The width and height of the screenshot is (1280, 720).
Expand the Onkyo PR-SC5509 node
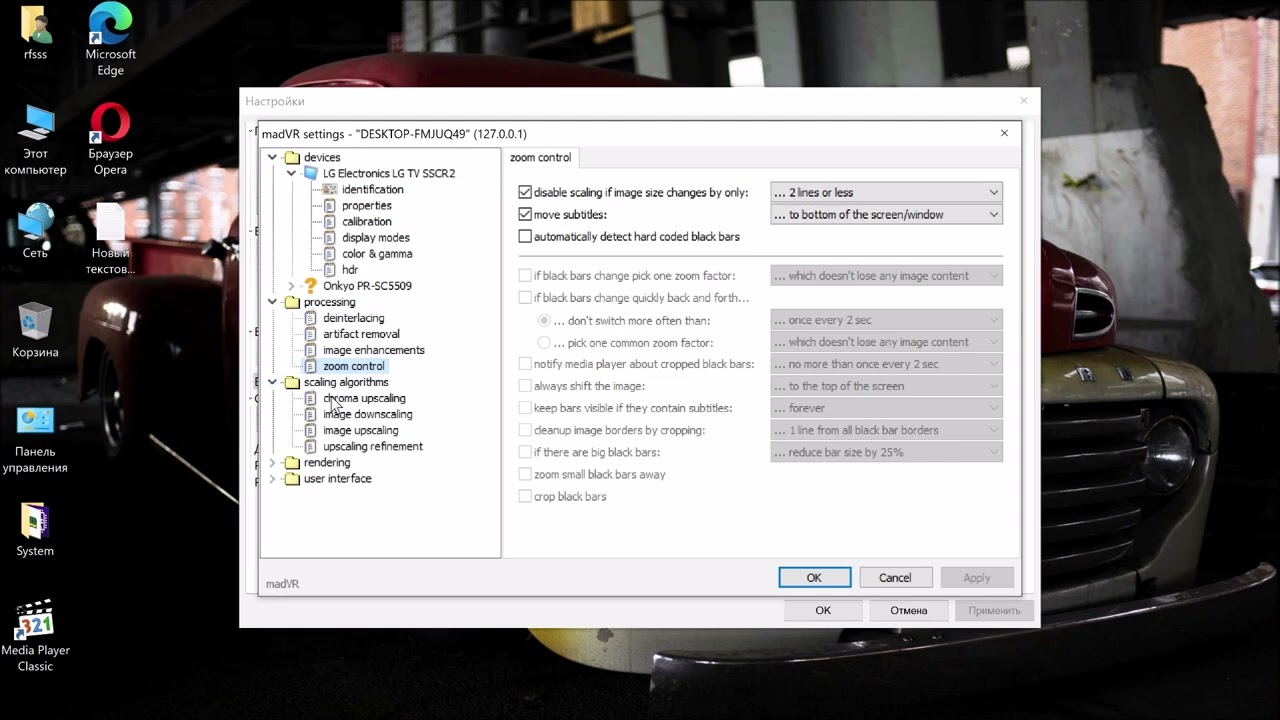[x=291, y=286]
